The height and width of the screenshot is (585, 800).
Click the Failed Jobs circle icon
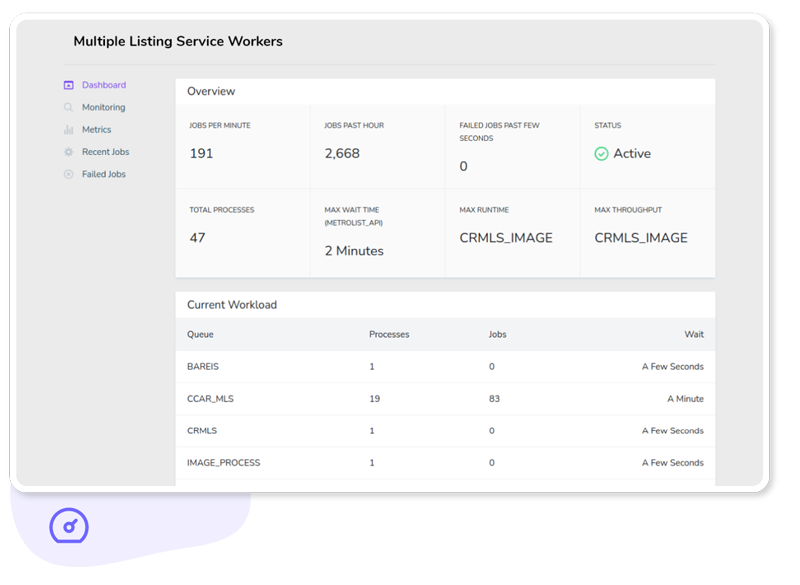pos(69,173)
